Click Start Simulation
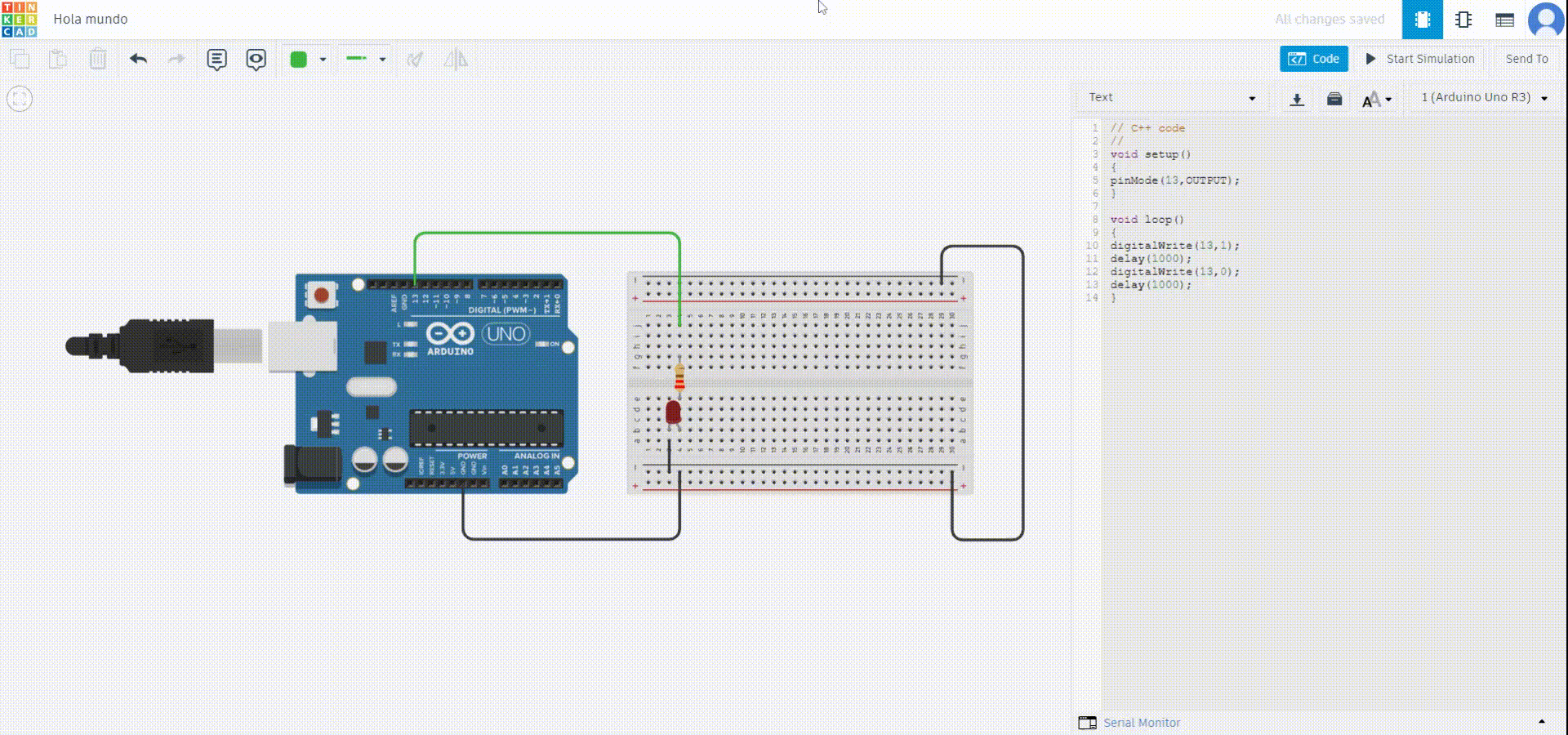The image size is (1568, 735). click(1419, 59)
